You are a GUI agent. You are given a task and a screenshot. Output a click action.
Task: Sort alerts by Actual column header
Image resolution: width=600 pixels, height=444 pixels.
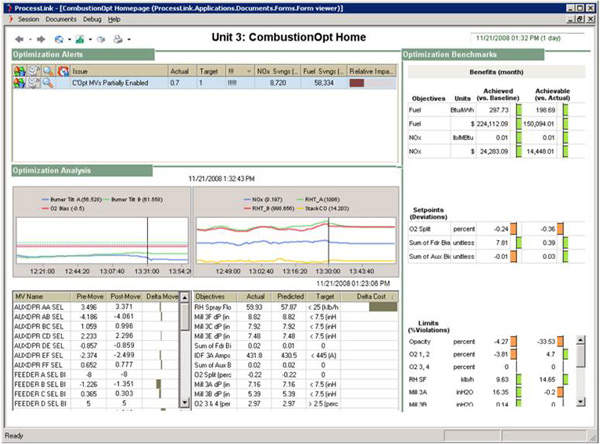[183, 71]
